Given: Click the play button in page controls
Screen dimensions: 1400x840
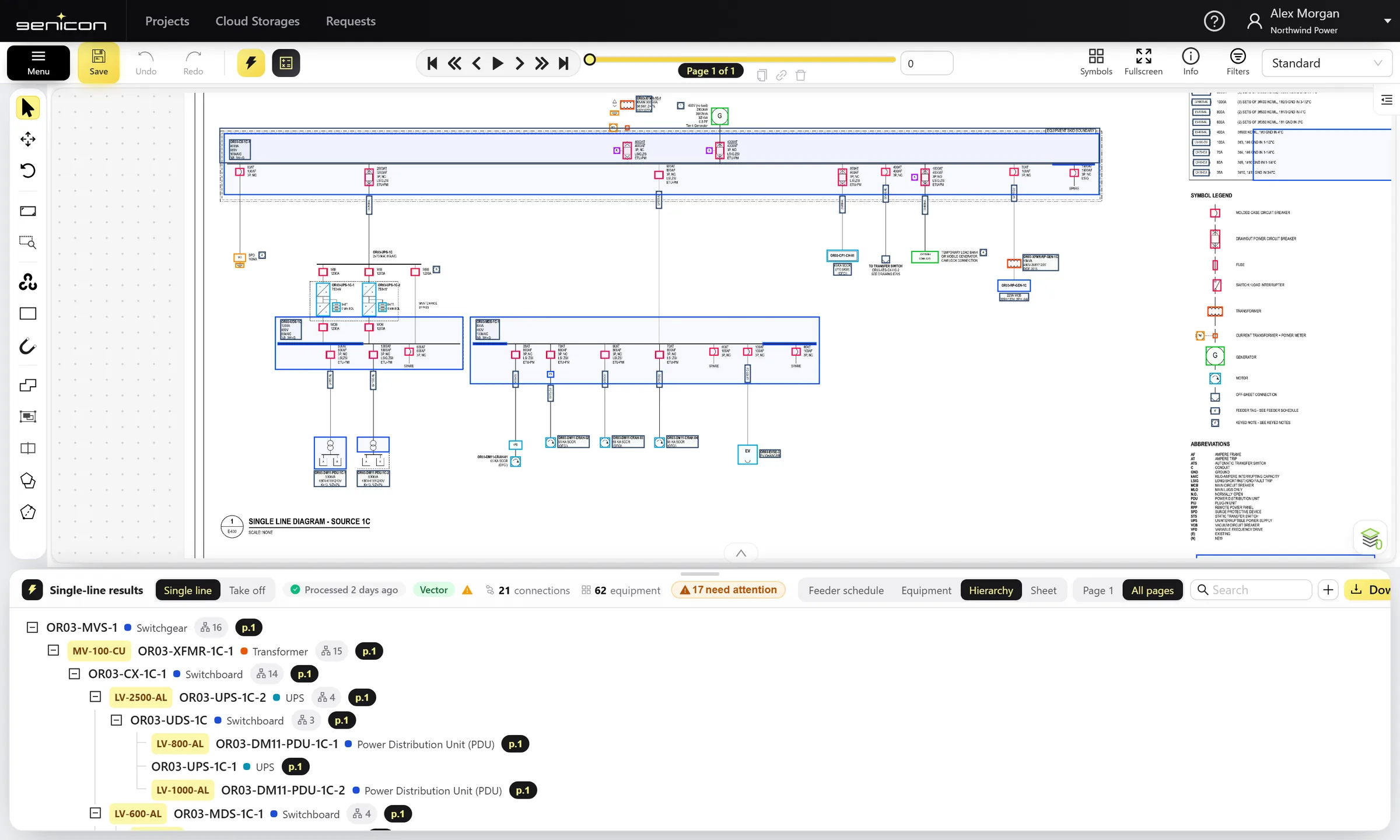Looking at the screenshot, I should [498, 63].
